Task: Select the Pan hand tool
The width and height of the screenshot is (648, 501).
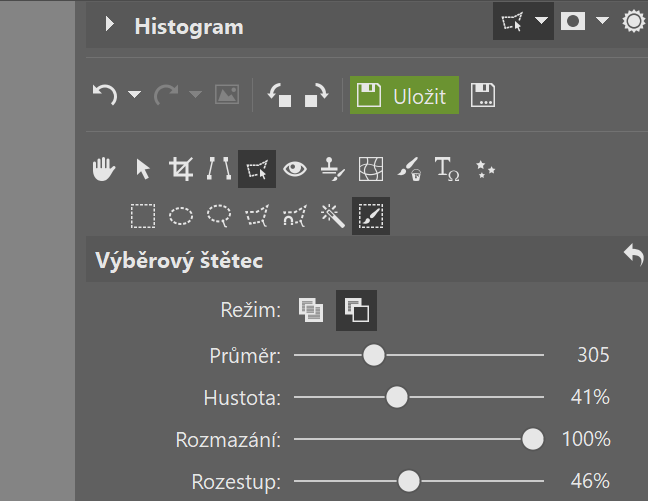Action: (x=104, y=169)
